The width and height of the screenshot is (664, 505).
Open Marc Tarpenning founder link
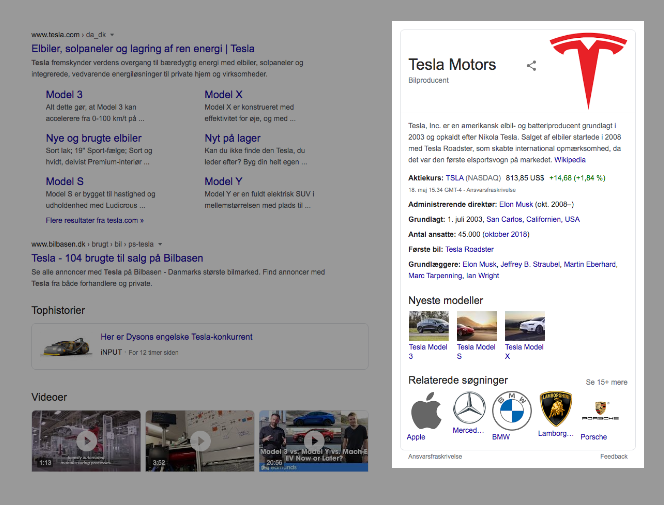tap(435, 276)
